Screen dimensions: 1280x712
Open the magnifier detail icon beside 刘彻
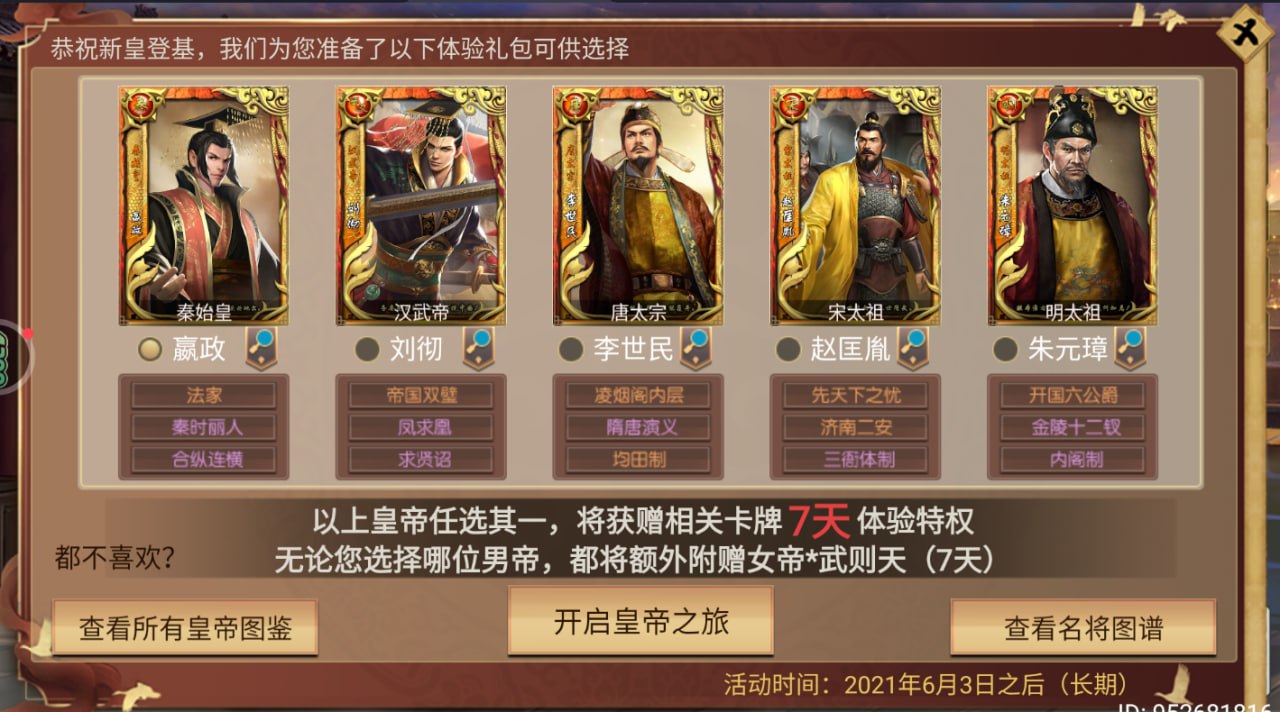479,348
